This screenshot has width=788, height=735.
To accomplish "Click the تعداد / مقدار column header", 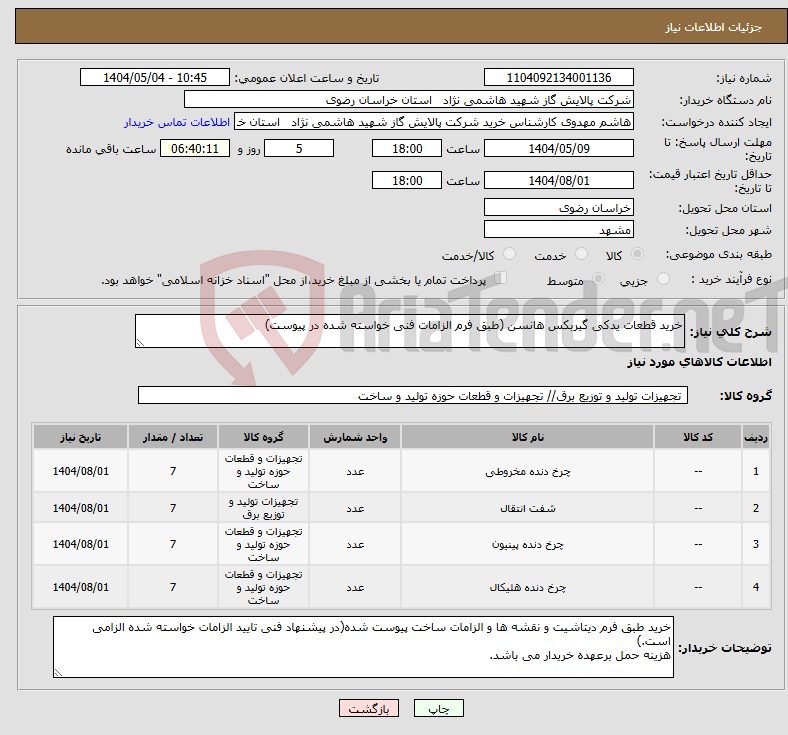I will tap(173, 437).
